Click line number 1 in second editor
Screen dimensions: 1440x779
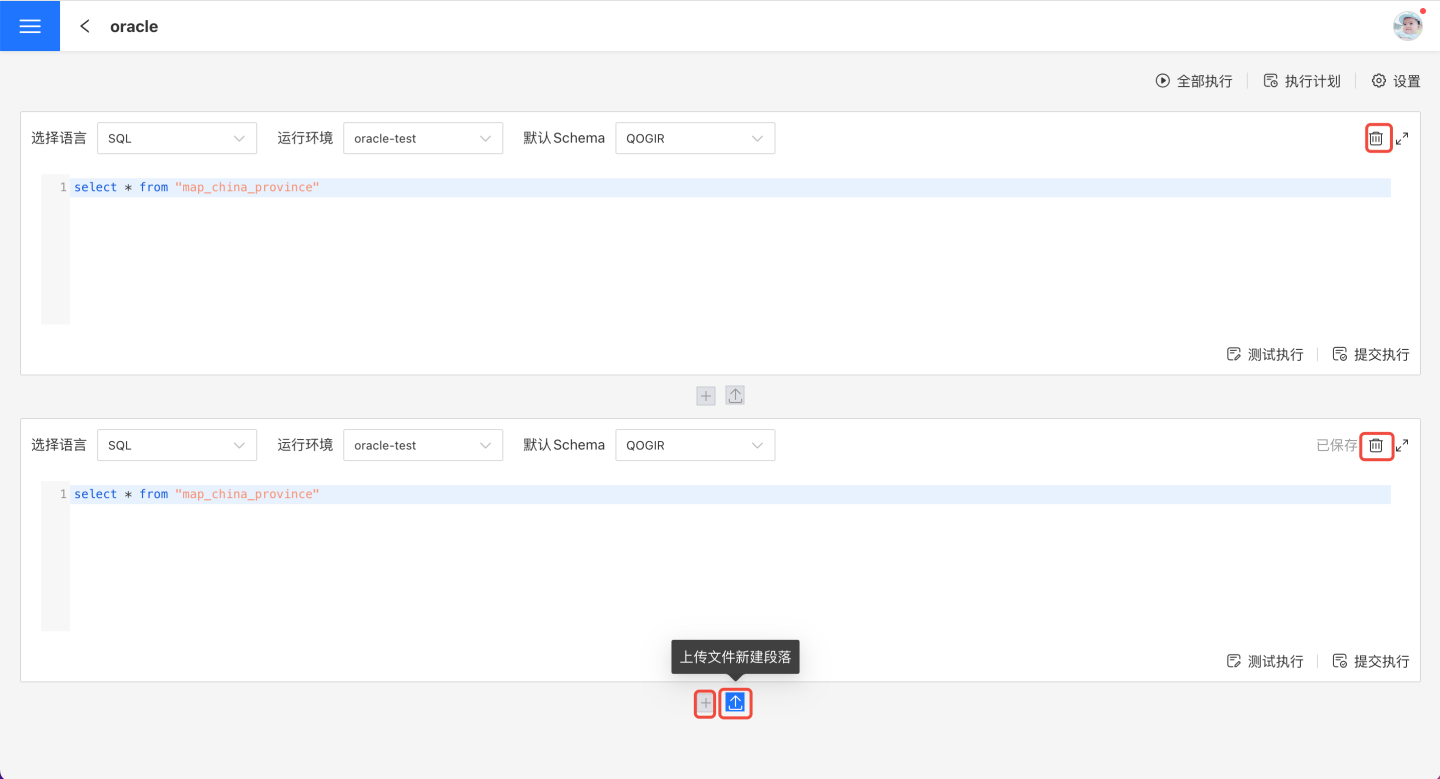(63, 495)
